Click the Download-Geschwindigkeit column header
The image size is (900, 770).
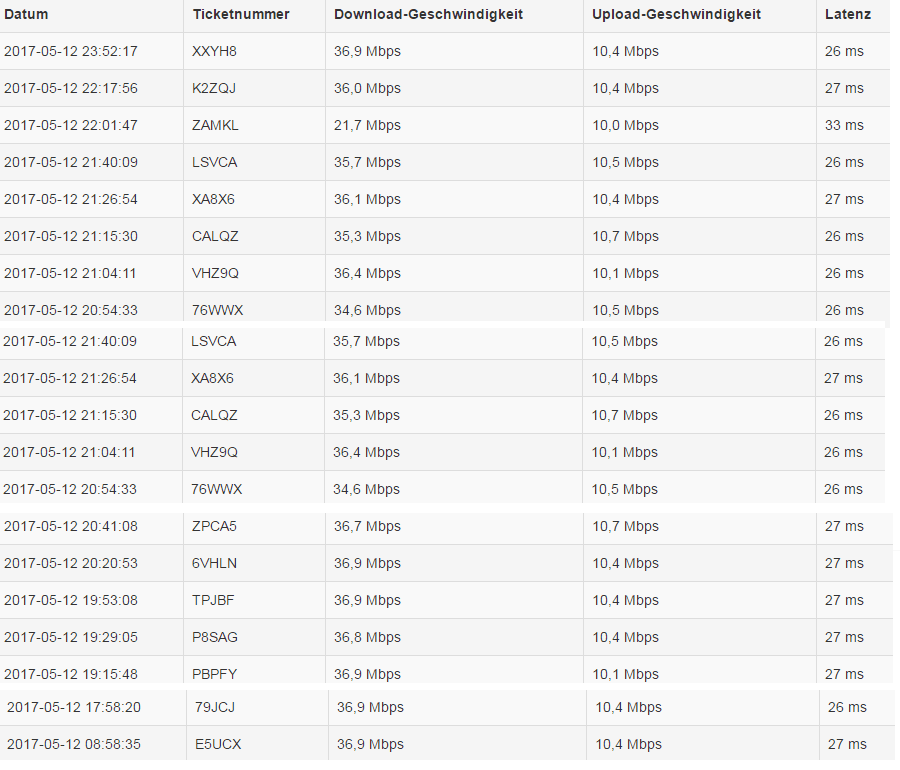click(x=428, y=14)
